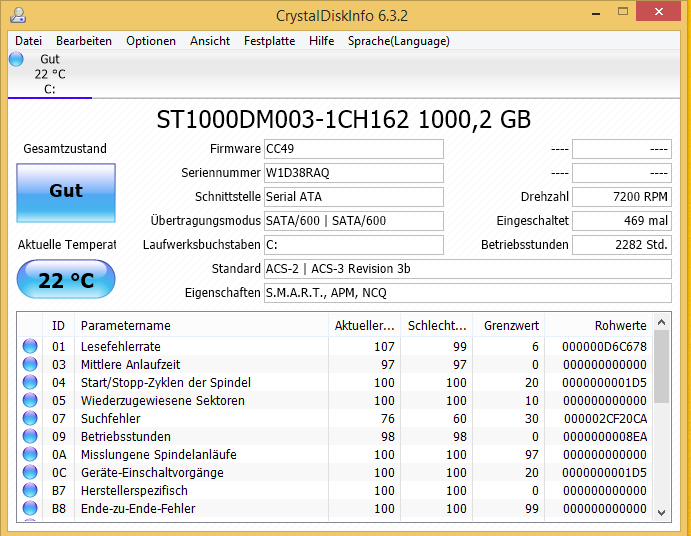
Task: Click raw value 000000D6C678
Action: coord(604,347)
